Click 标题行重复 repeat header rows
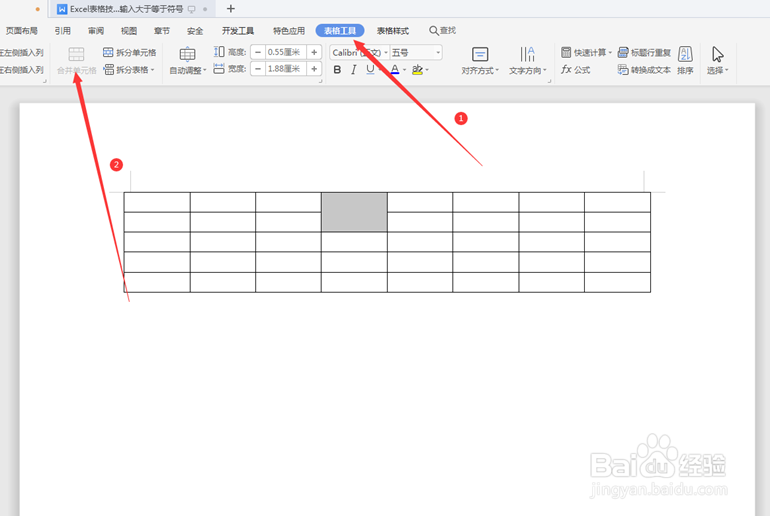Image resolution: width=770 pixels, height=516 pixels. point(644,53)
